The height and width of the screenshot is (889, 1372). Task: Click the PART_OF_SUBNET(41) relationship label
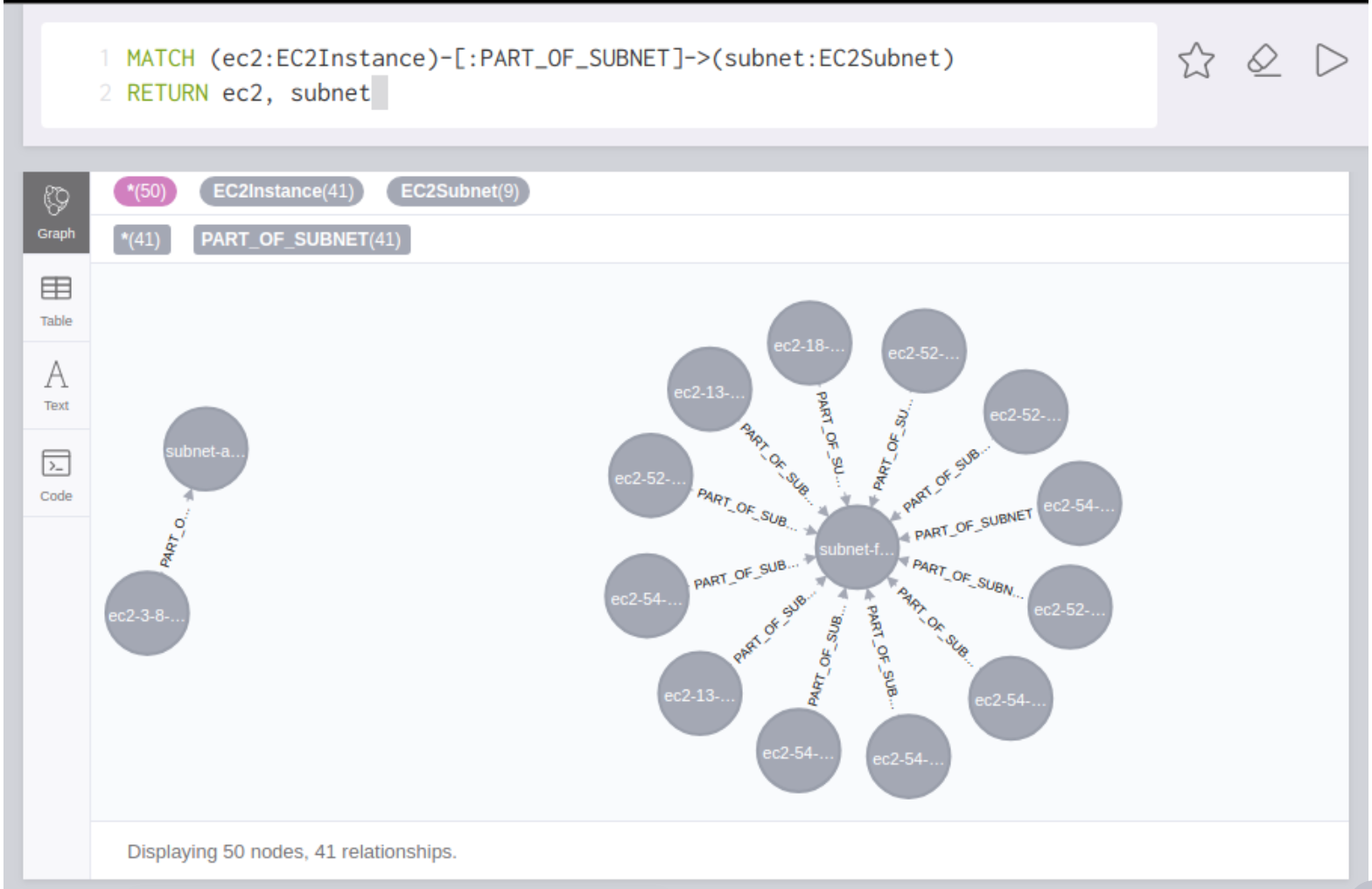click(301, 240)
